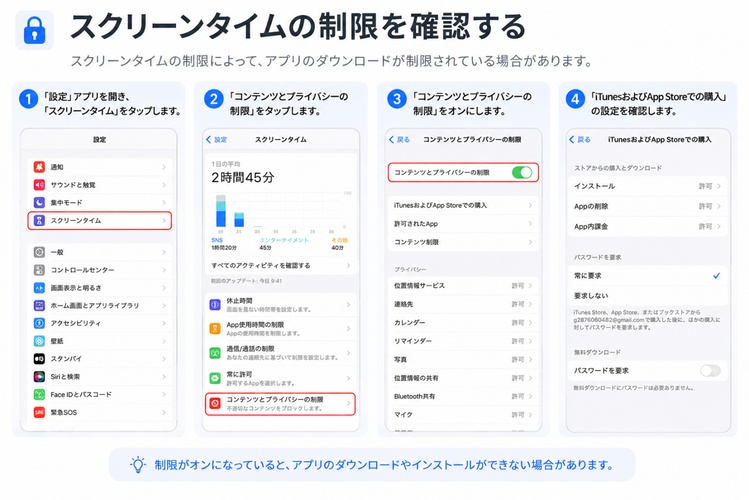749x500 pixels.
Task: Tap 戻る on コンテンツとプライバシーの制限 screen
Action: [399, 139]
